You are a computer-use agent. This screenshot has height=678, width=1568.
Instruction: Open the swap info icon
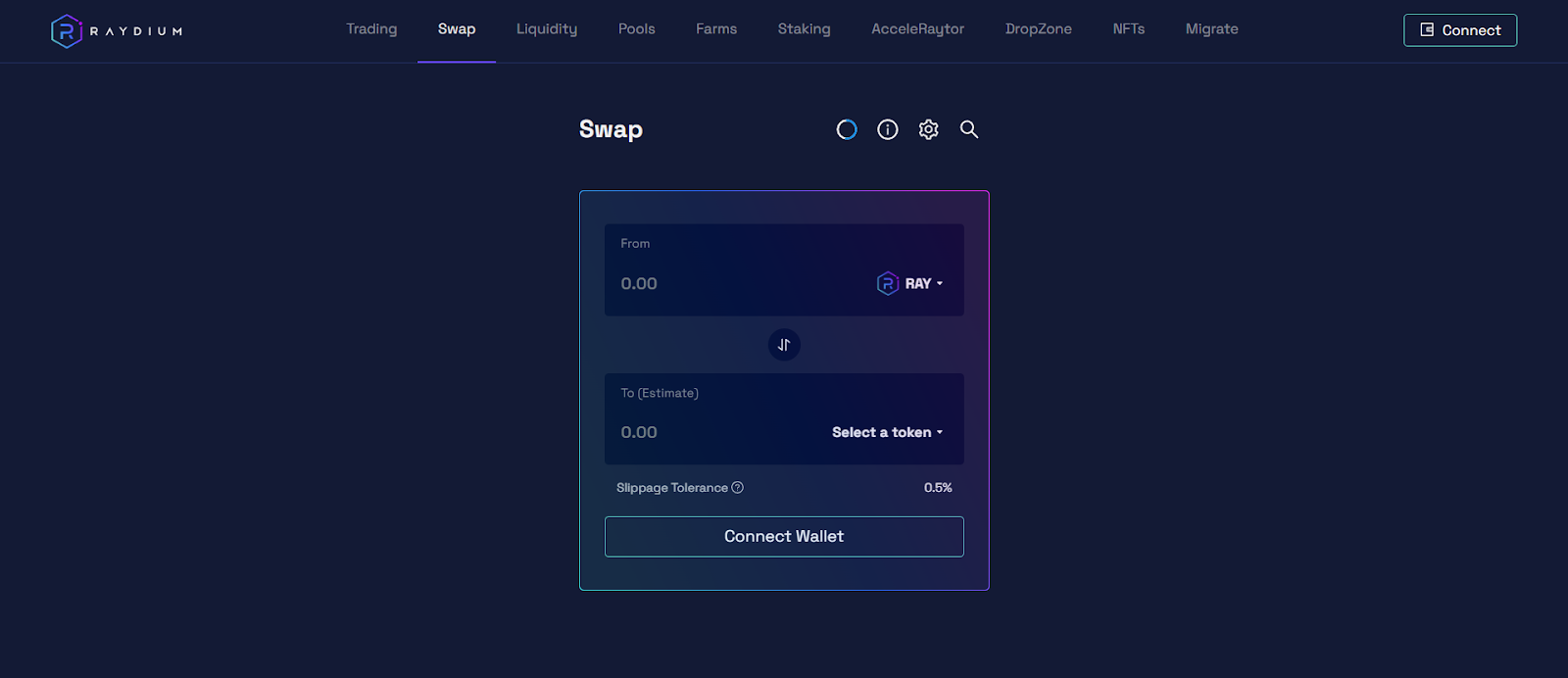(x=888, y=129)
